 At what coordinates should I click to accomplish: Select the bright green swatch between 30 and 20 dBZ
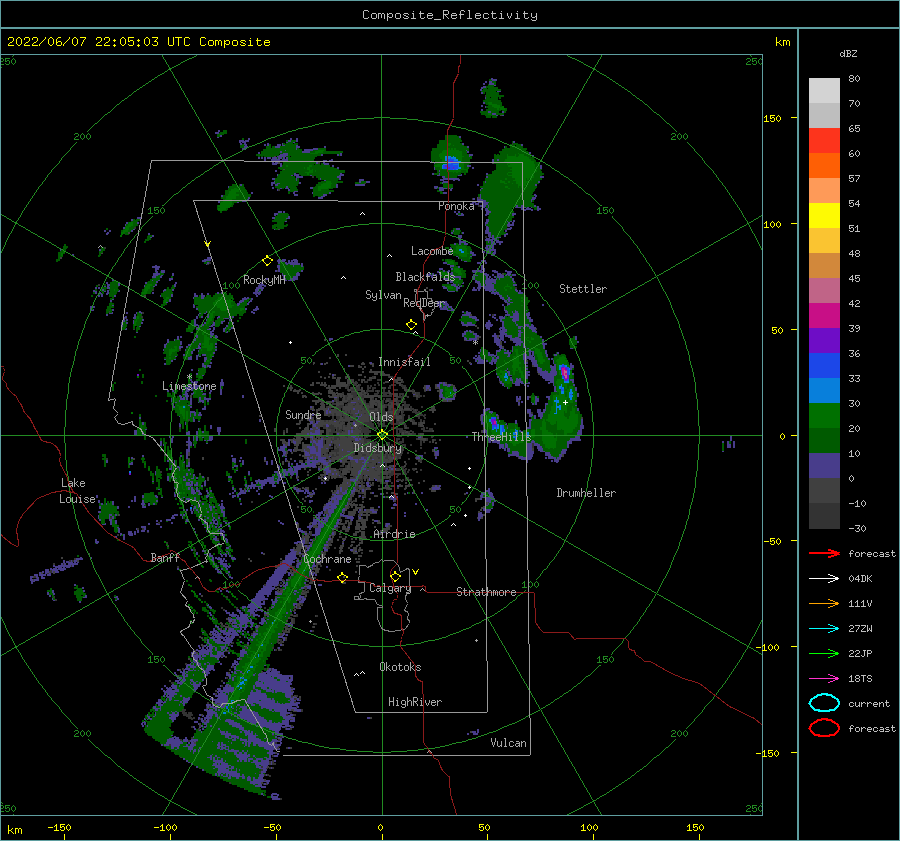point(824,416)
